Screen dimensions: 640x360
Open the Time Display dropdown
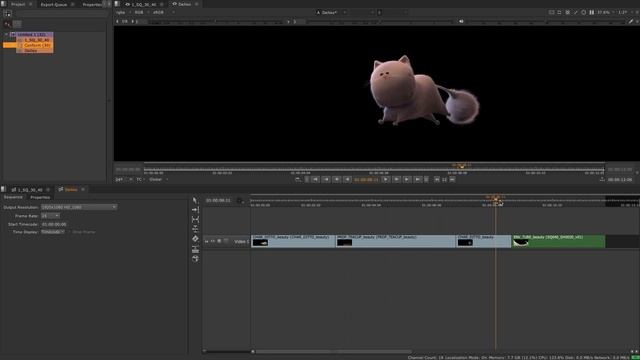tap(53, 232)
